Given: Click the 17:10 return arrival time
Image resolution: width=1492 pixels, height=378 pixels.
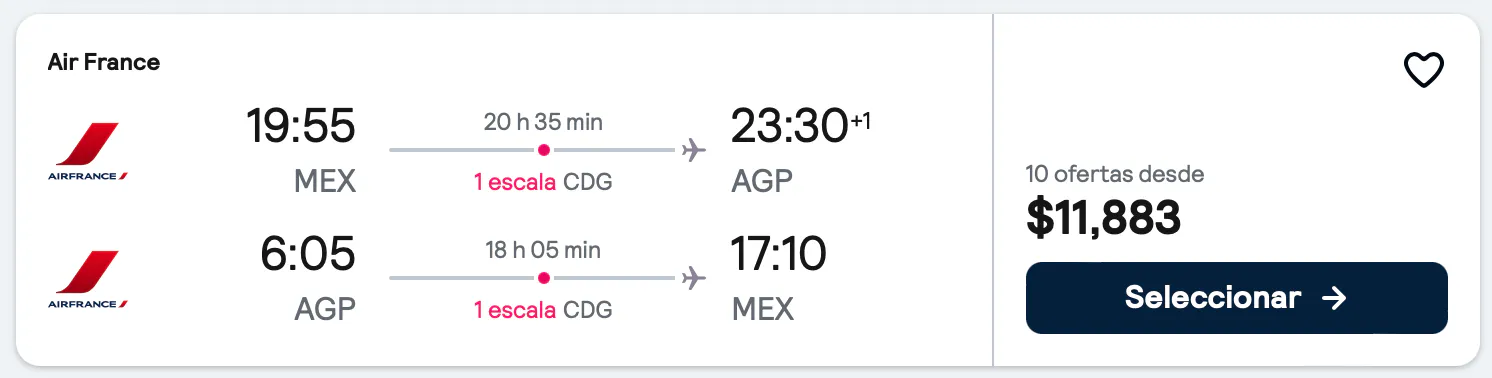Looking at the screenshot, I should point(779,254).
